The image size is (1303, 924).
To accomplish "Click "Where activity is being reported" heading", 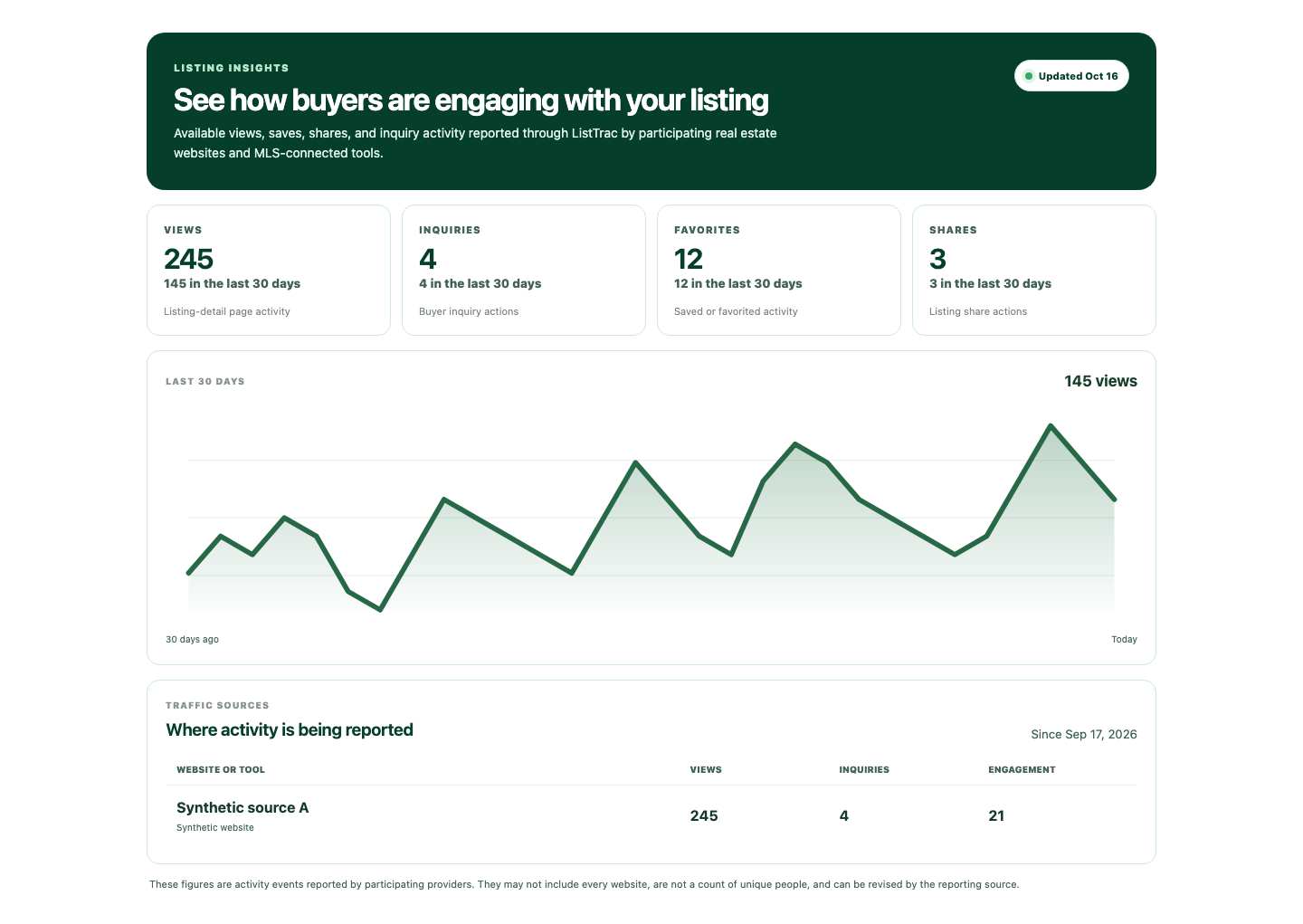I will click(290, 729).
